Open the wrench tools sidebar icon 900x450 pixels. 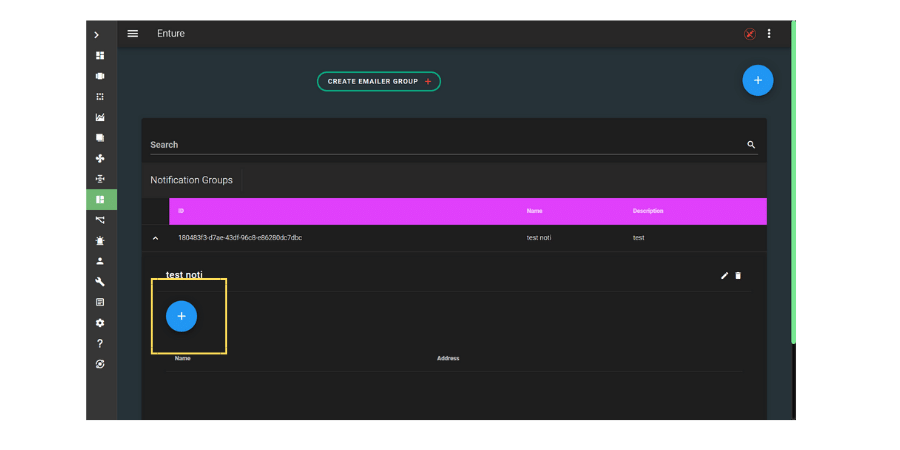click(x=100, y=282)
